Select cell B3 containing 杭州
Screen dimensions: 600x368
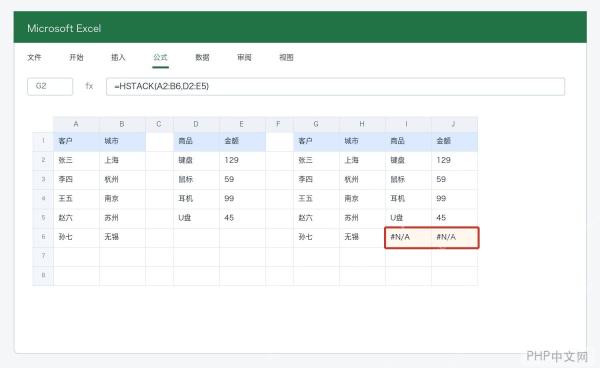122,179
